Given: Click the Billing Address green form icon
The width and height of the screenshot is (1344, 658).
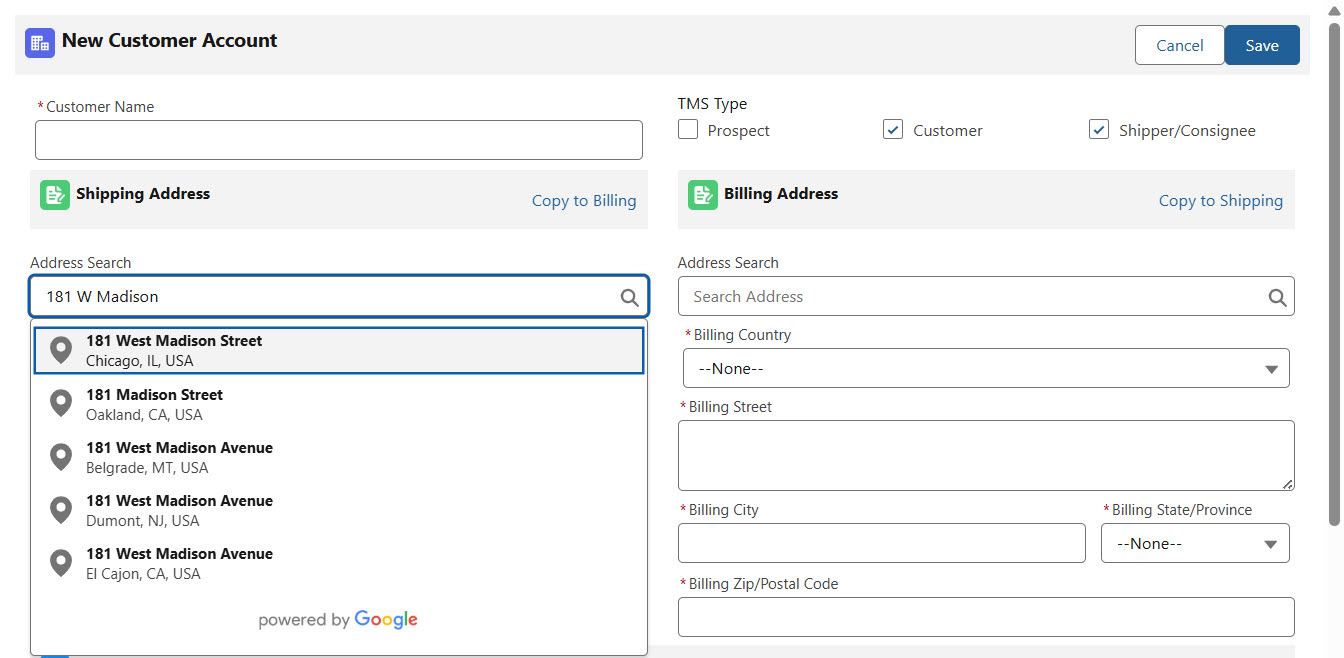Looking at the screenshot, I should click(703, 195).
